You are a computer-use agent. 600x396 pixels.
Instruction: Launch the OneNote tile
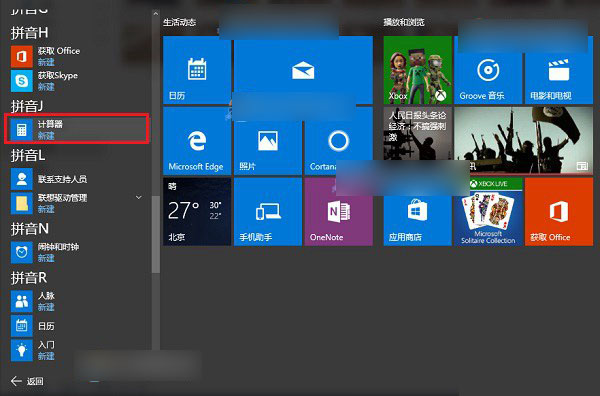[x=339, y=212]
